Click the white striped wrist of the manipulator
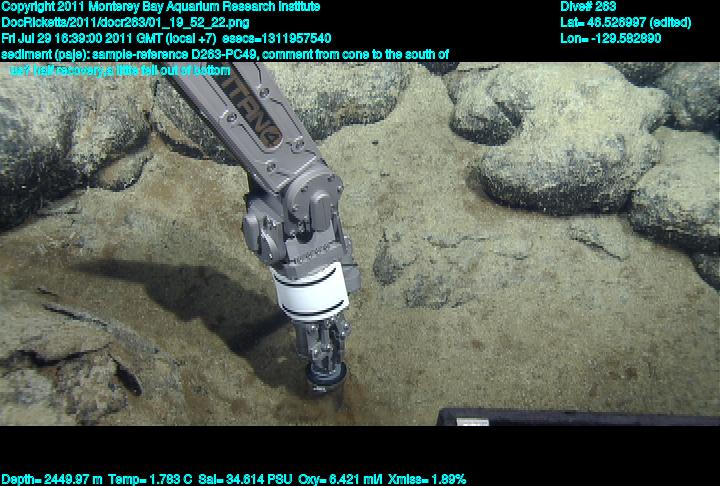720x486 pixels. [310, 291]
